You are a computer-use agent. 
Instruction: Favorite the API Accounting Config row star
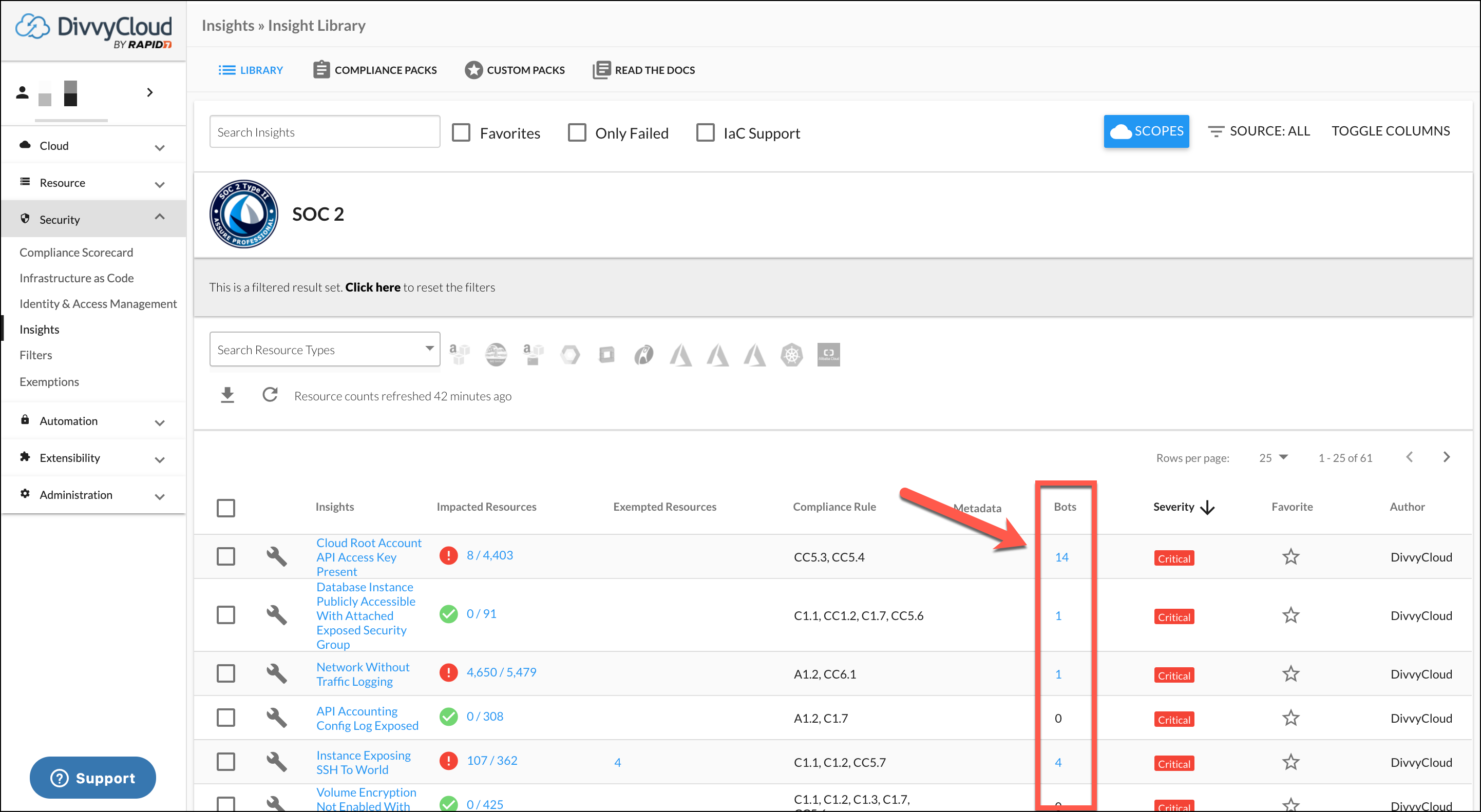(1290, 718)
